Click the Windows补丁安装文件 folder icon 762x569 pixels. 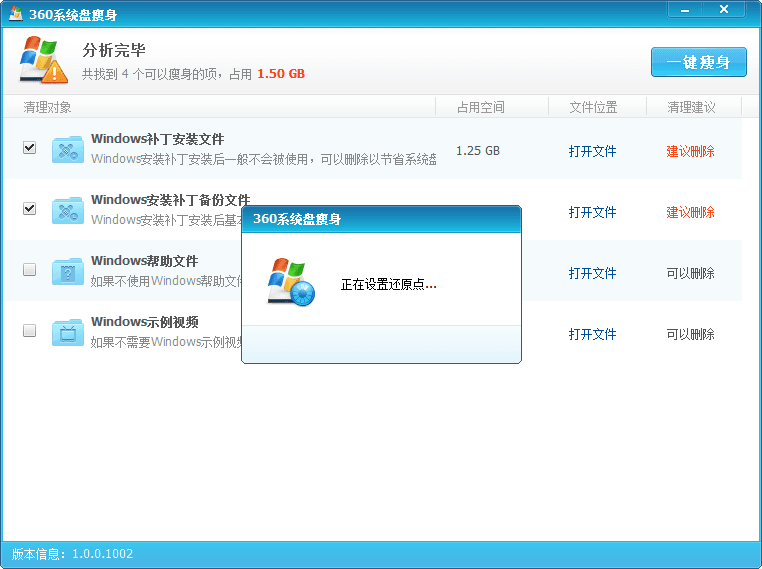68,150
